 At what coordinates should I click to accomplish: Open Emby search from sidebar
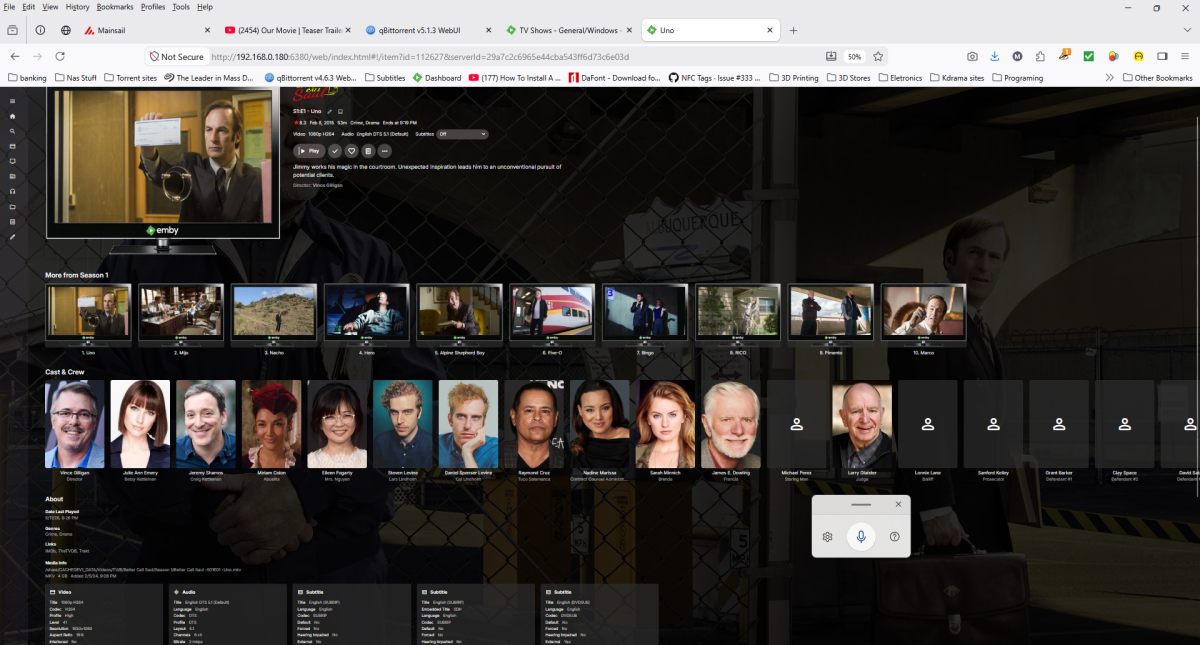click(x=12, y=131)
